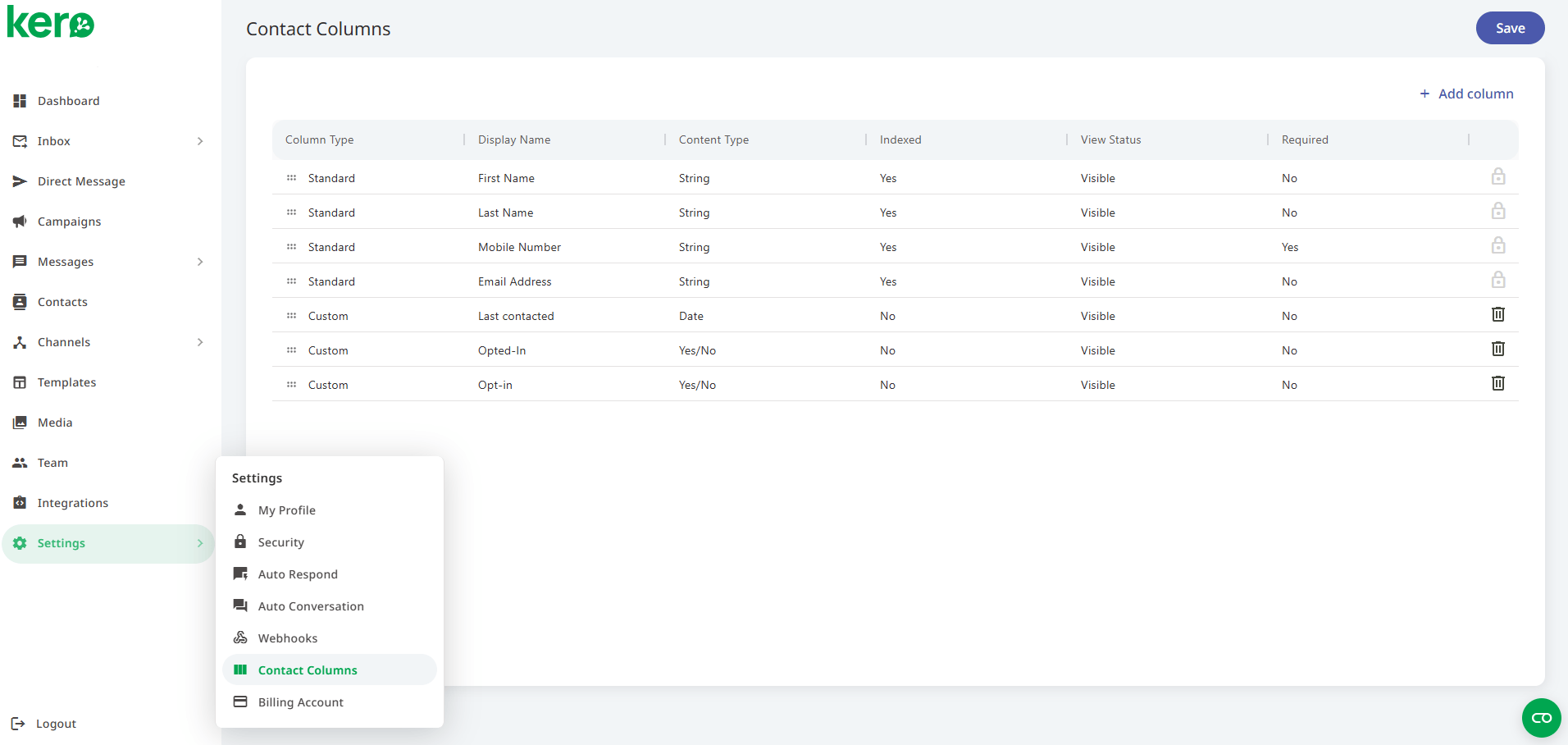Image resolution: width=1568 pixels, height=745 pixels.
Task: Click the Settings gear icon
Action: click(x=20, y=543)
